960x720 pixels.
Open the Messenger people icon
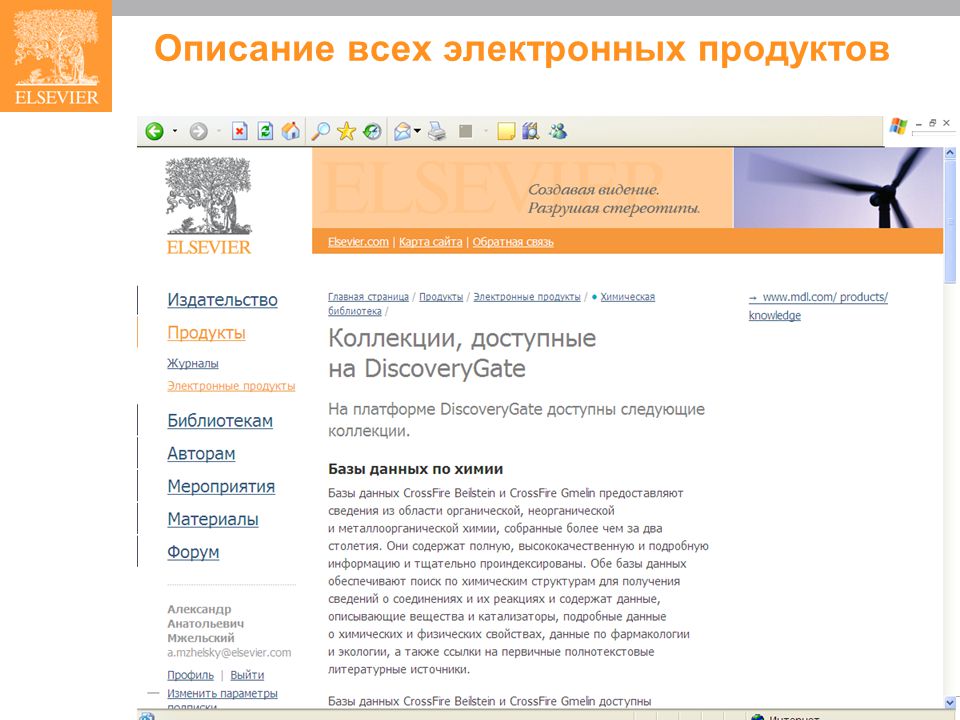pos(557,131)
